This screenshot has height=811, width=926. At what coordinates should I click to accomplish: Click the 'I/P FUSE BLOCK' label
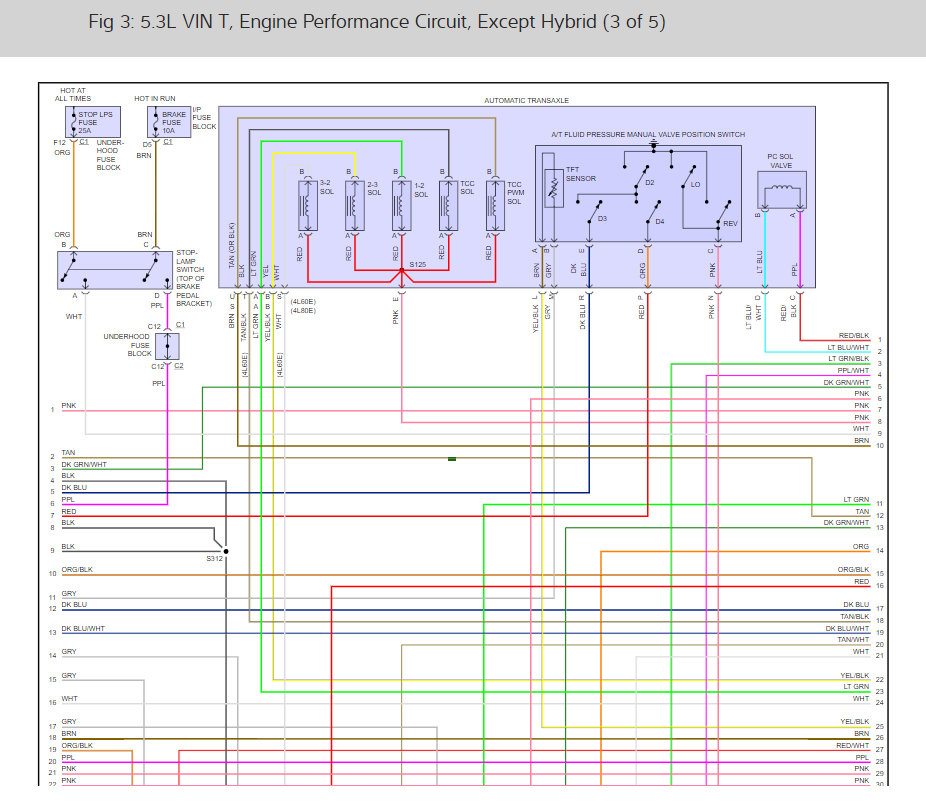204,118
